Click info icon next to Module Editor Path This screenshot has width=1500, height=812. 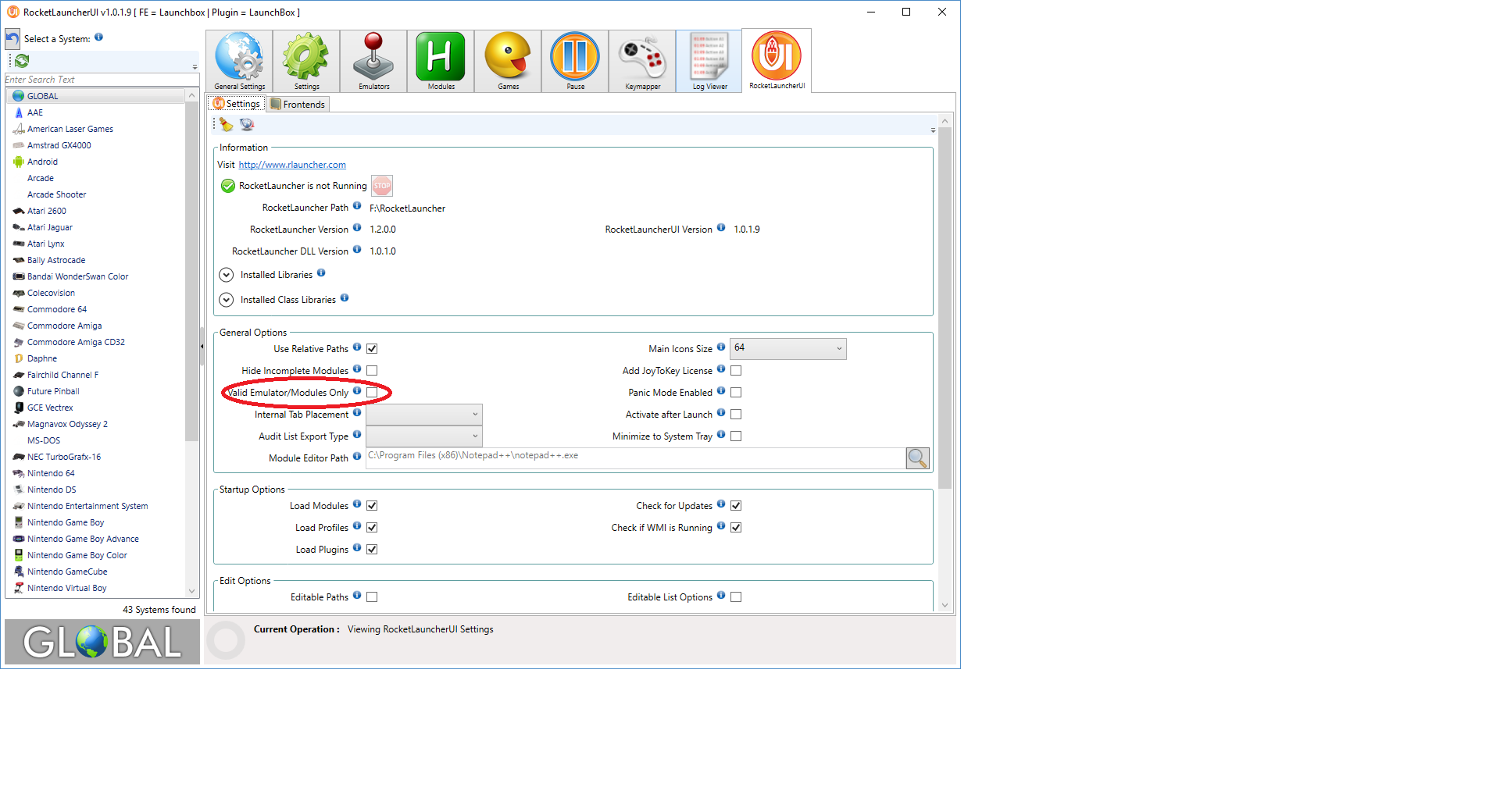[x=357, y=457]
